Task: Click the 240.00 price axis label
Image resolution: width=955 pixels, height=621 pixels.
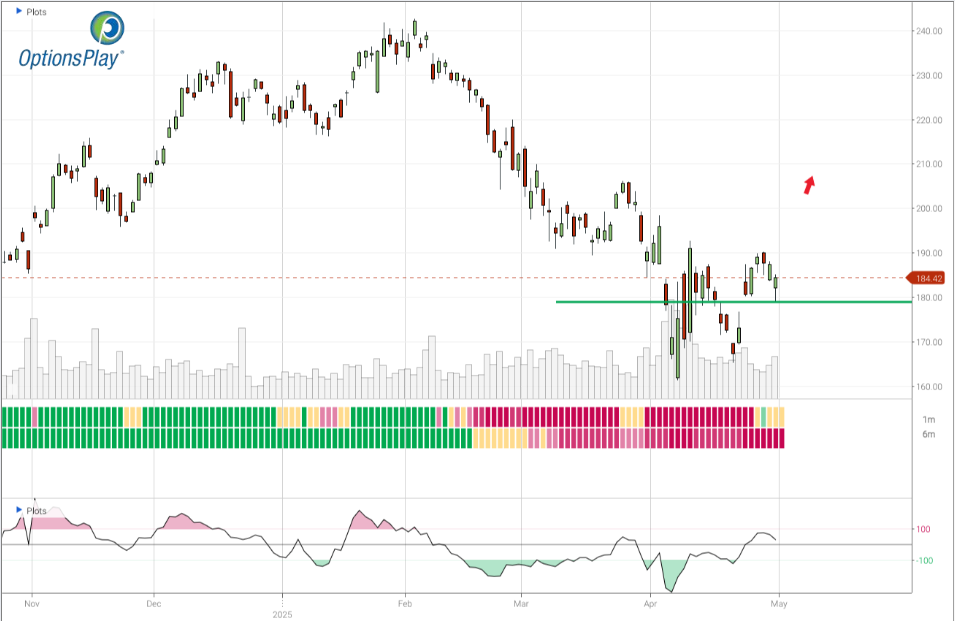Action: click(x=929, y=31)
